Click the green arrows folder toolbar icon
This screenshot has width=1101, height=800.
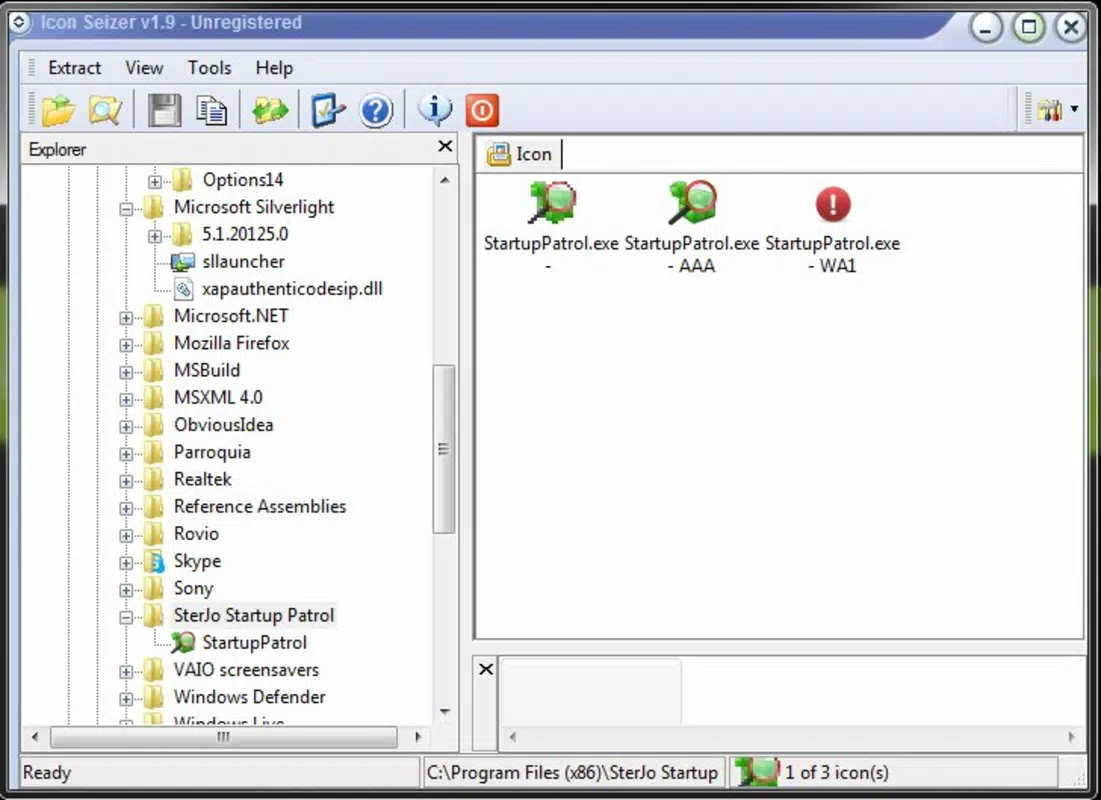click(270, 110)
